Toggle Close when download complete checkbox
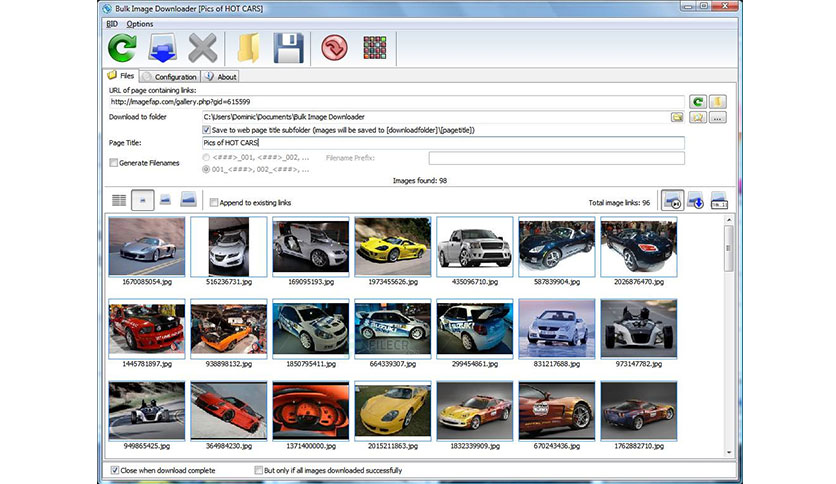 point(115,470)
